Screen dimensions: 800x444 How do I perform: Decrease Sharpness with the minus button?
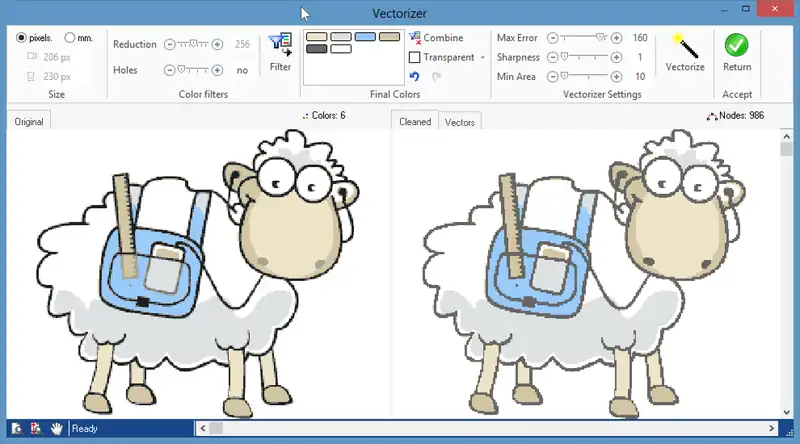551,57
